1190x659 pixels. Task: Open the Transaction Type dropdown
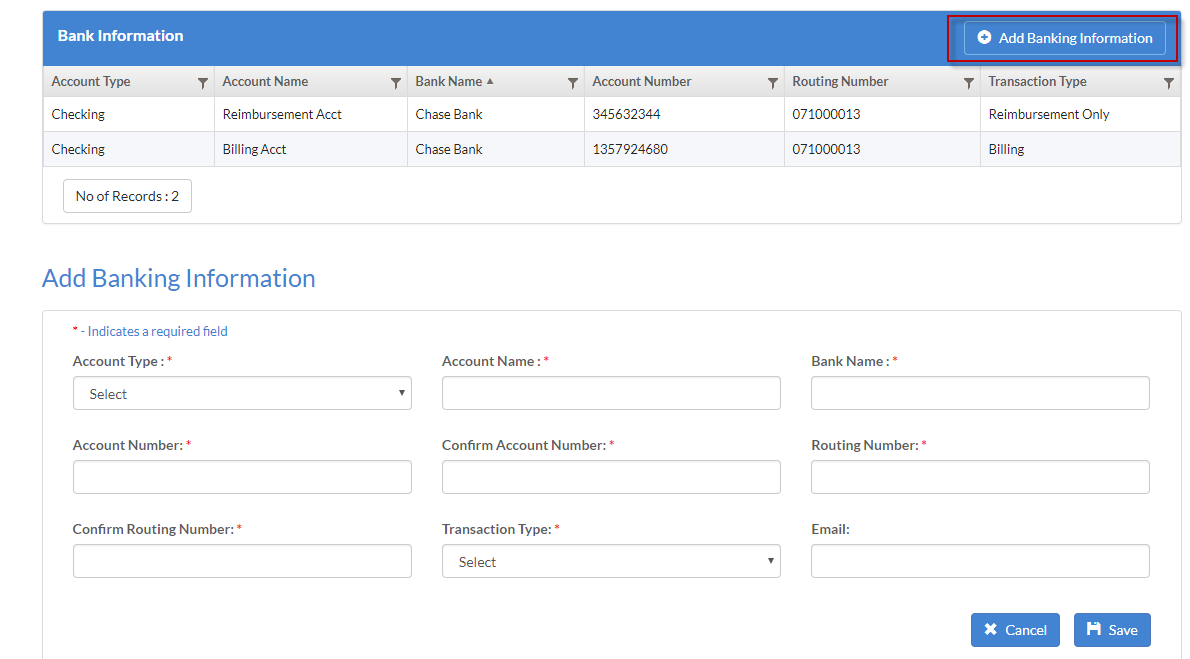coord(611,561)
